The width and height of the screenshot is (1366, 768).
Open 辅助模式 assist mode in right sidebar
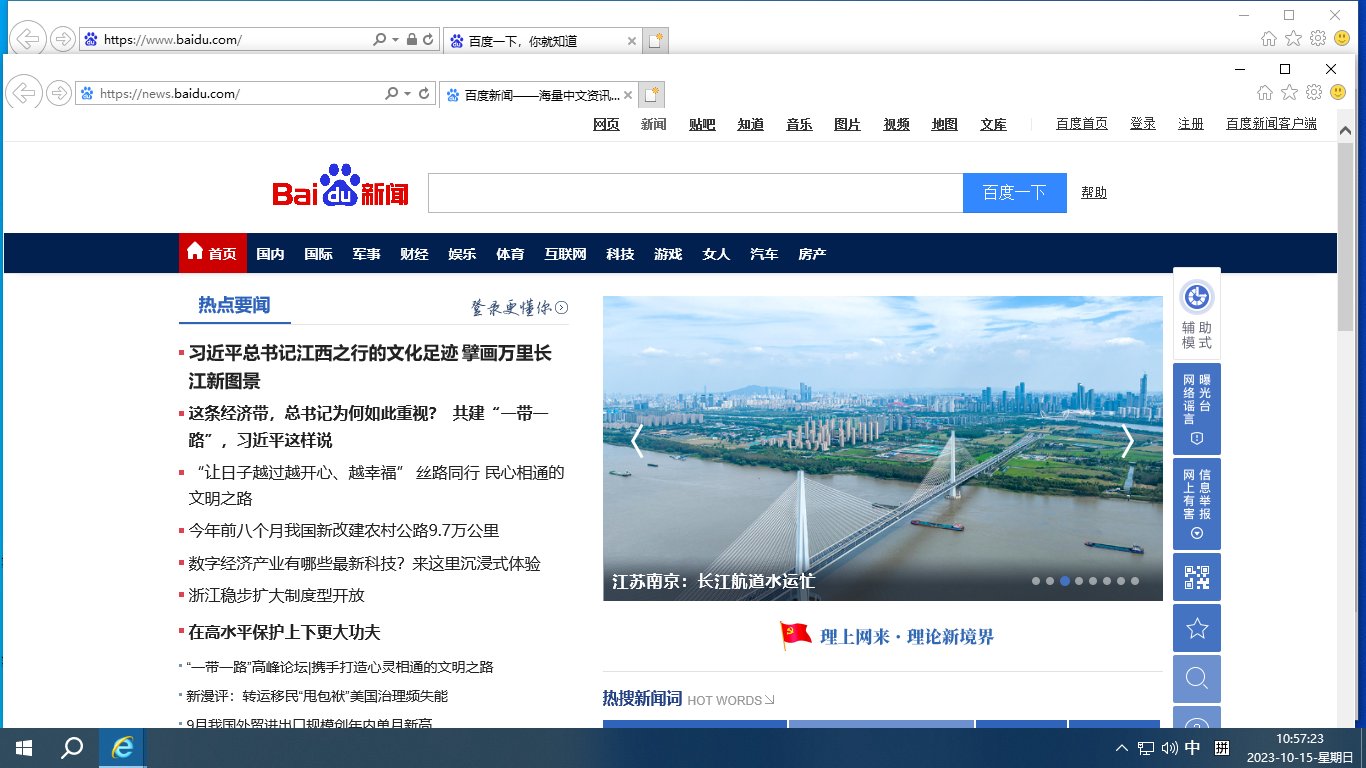point(1196,313)
